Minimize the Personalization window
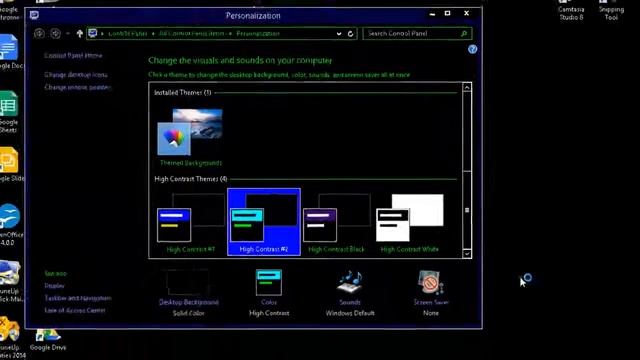The height and width of the screenshot is (360, 640). (432, 14)
